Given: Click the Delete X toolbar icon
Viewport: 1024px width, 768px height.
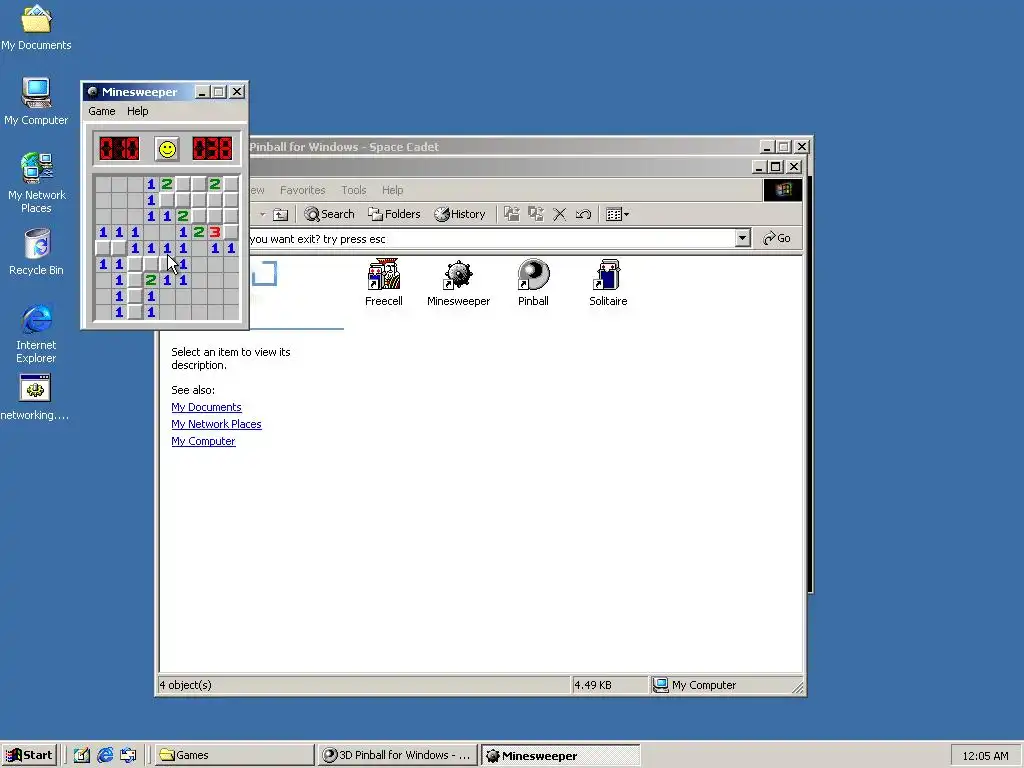Looking at the screenshot, I should click(560, 214).
